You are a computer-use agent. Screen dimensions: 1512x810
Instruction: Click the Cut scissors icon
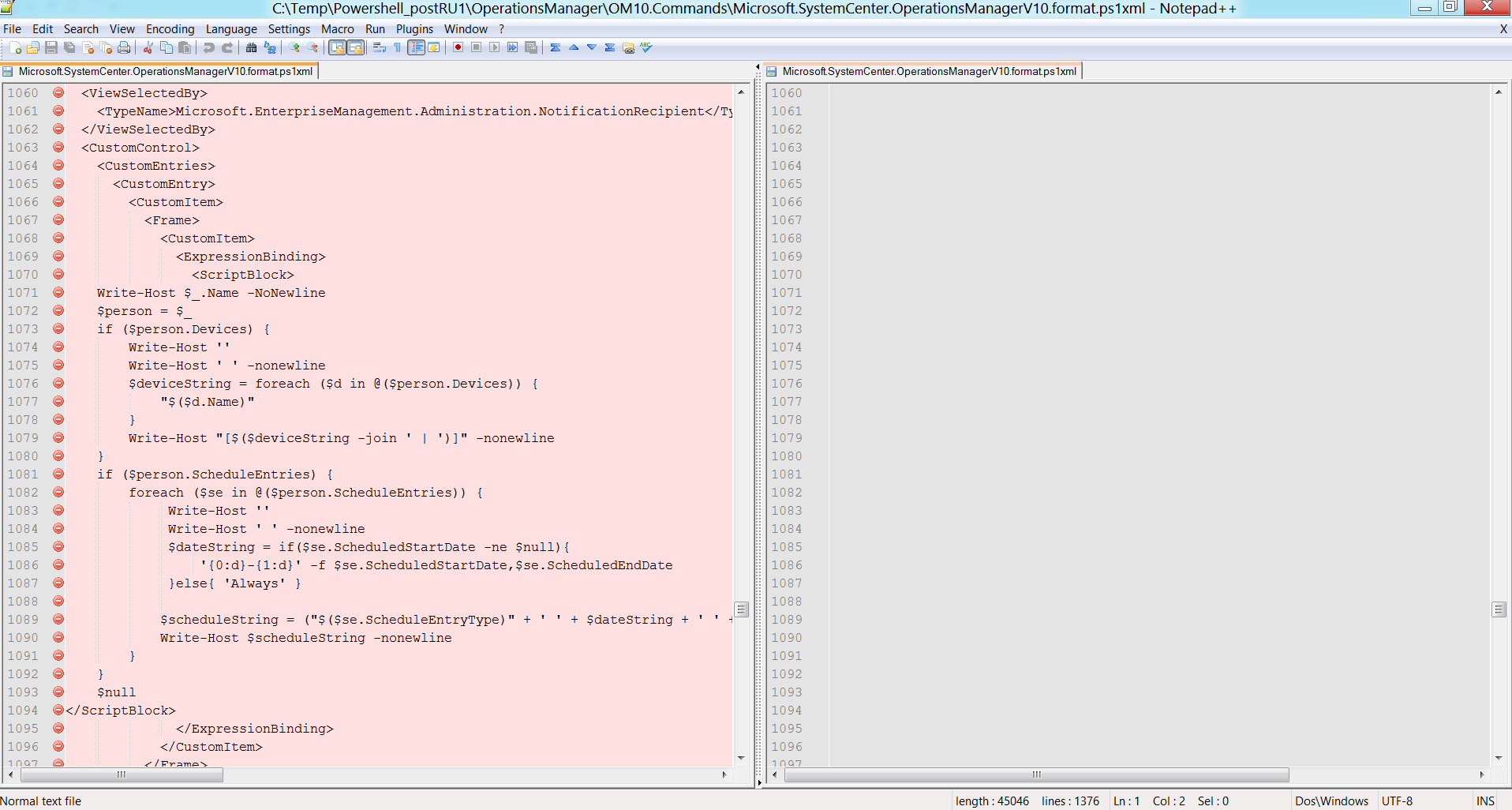(x=148, y=48)
